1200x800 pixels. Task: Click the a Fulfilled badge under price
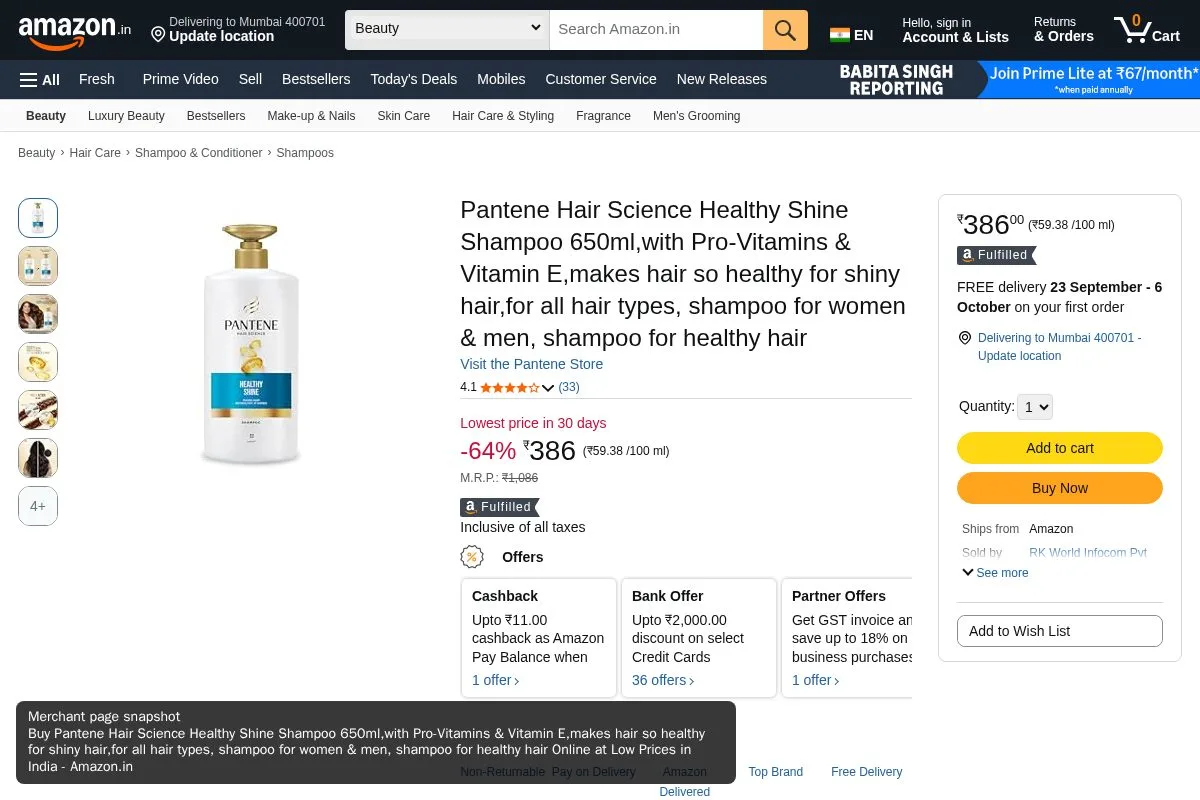coord(499,507)
